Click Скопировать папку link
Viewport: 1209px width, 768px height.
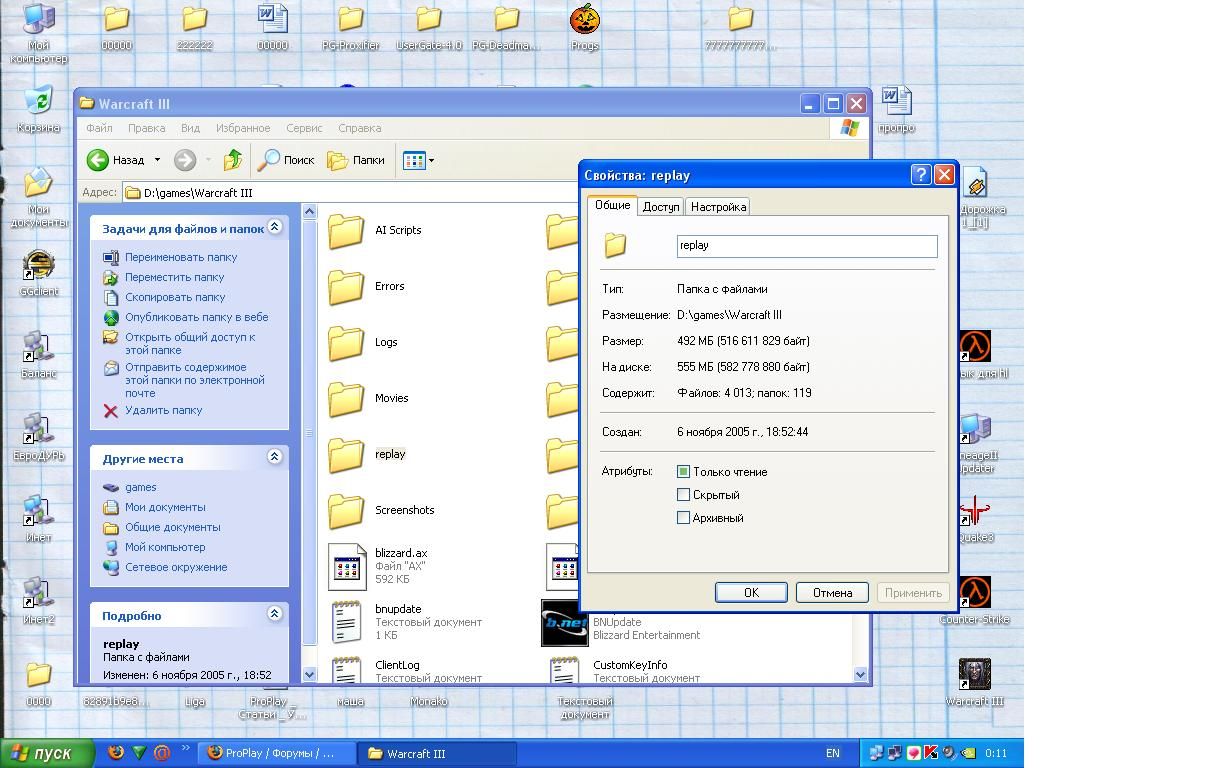[x=175, y=297]
